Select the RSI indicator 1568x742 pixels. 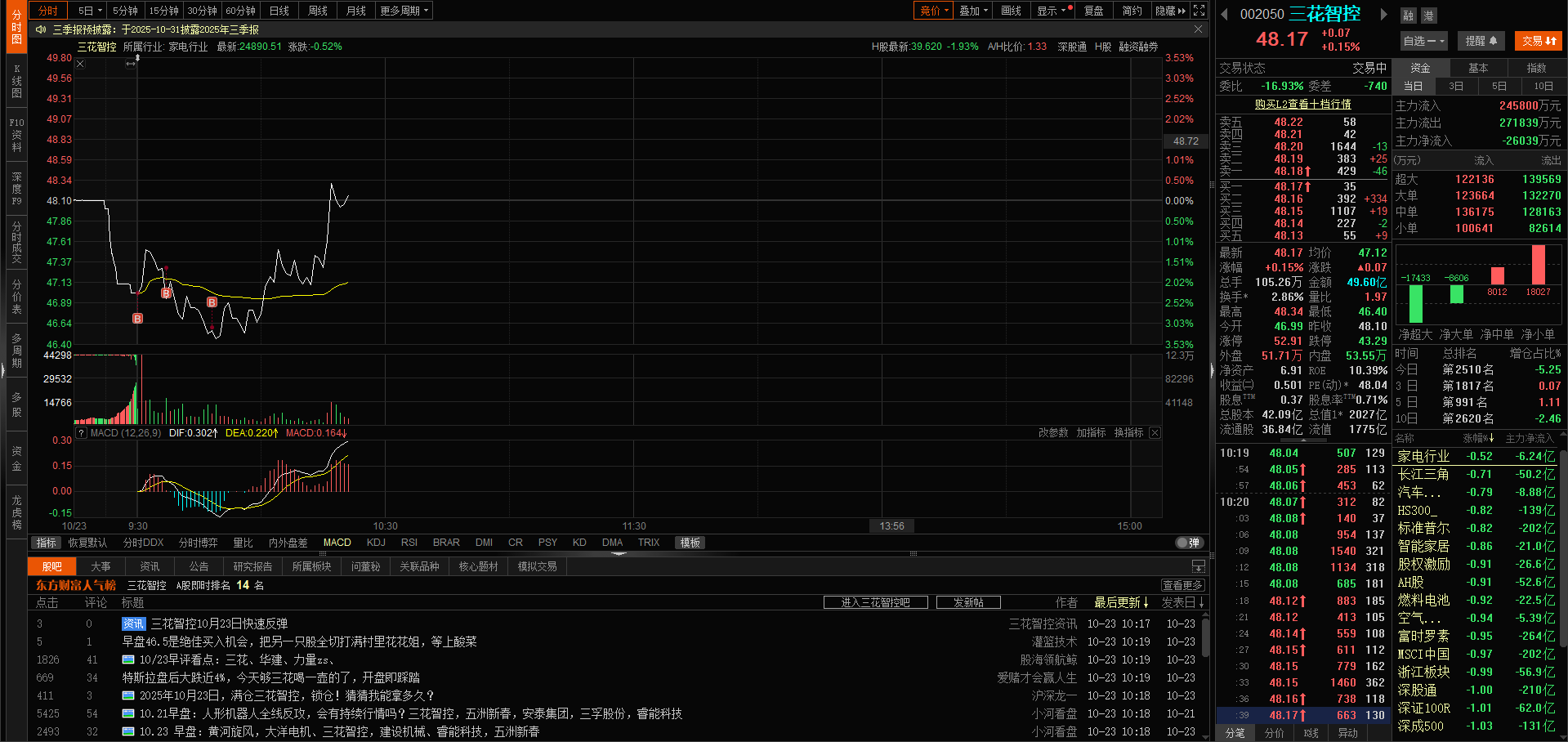tap(409, 543)
